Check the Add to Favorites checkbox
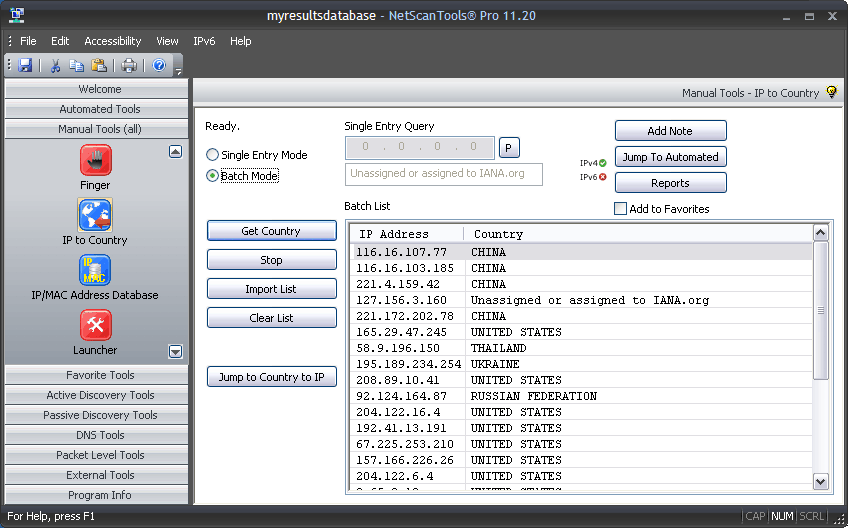 click(x=620, y=209)
